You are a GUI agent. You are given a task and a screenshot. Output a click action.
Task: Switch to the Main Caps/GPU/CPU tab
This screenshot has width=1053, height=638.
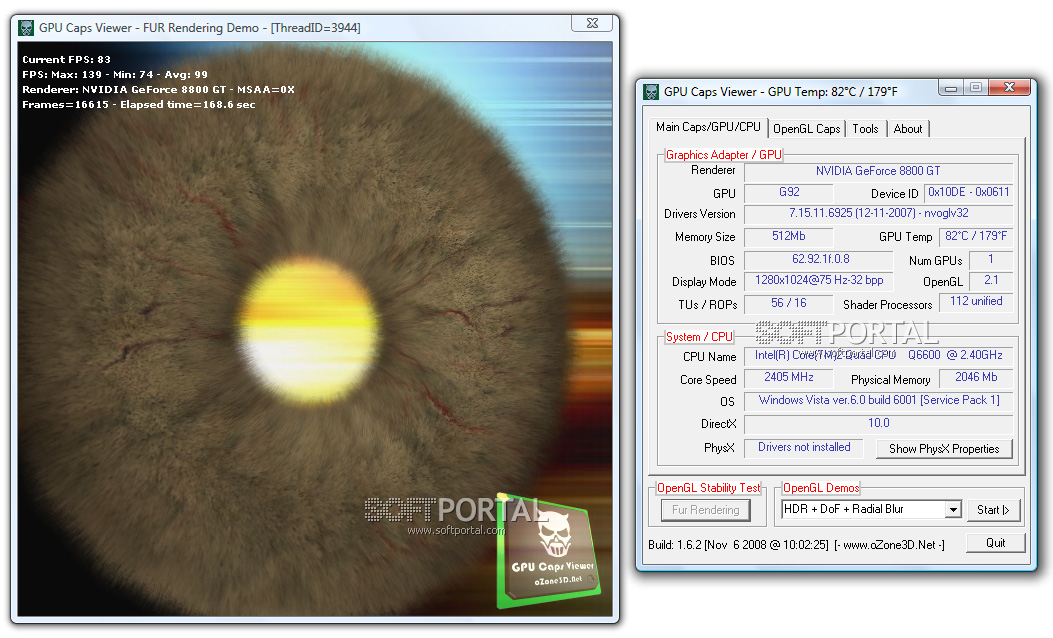tap(708, 127)
